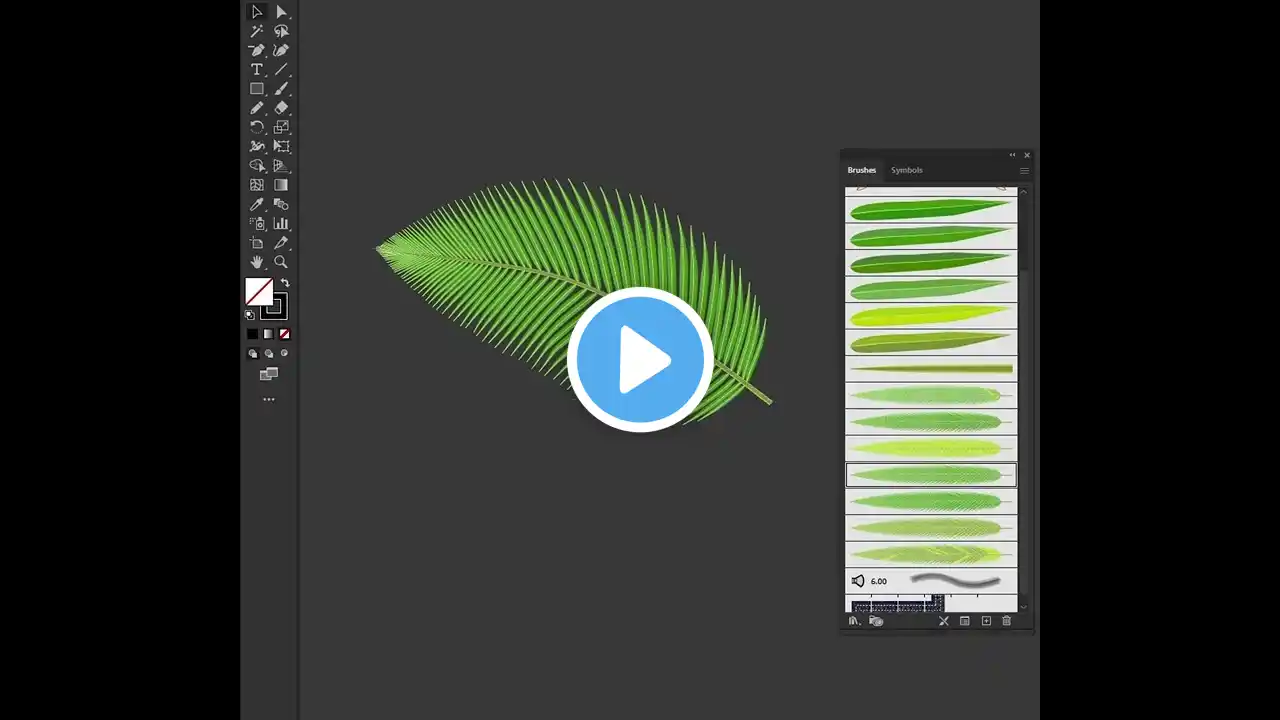Open Edit Toolbar three-dots button
1280x720 pixels.
pos(269,399)
